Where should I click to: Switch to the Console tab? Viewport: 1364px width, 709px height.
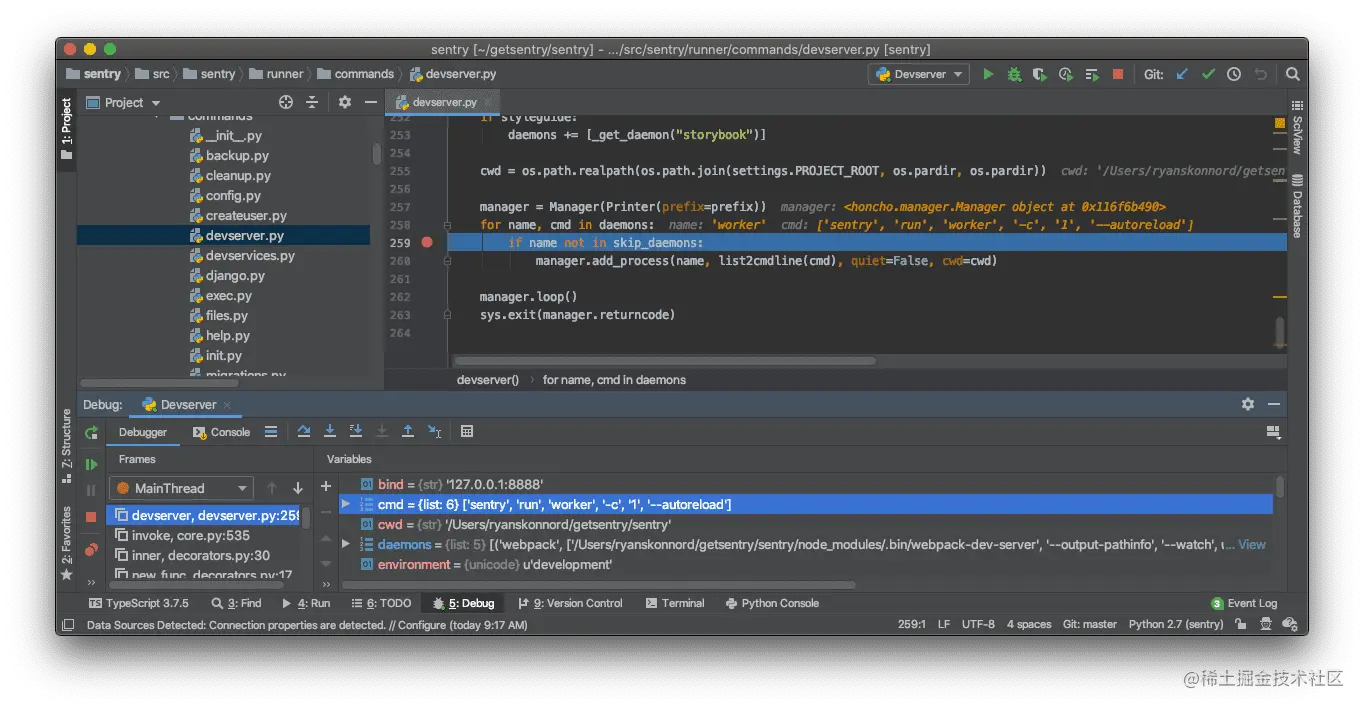click(222, 432)
